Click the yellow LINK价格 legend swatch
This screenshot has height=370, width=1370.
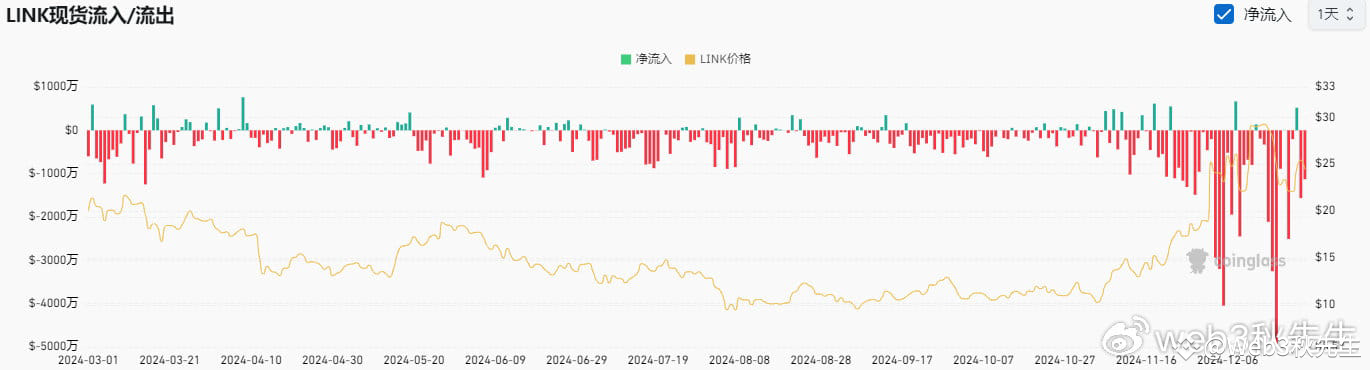coord(690,59)
